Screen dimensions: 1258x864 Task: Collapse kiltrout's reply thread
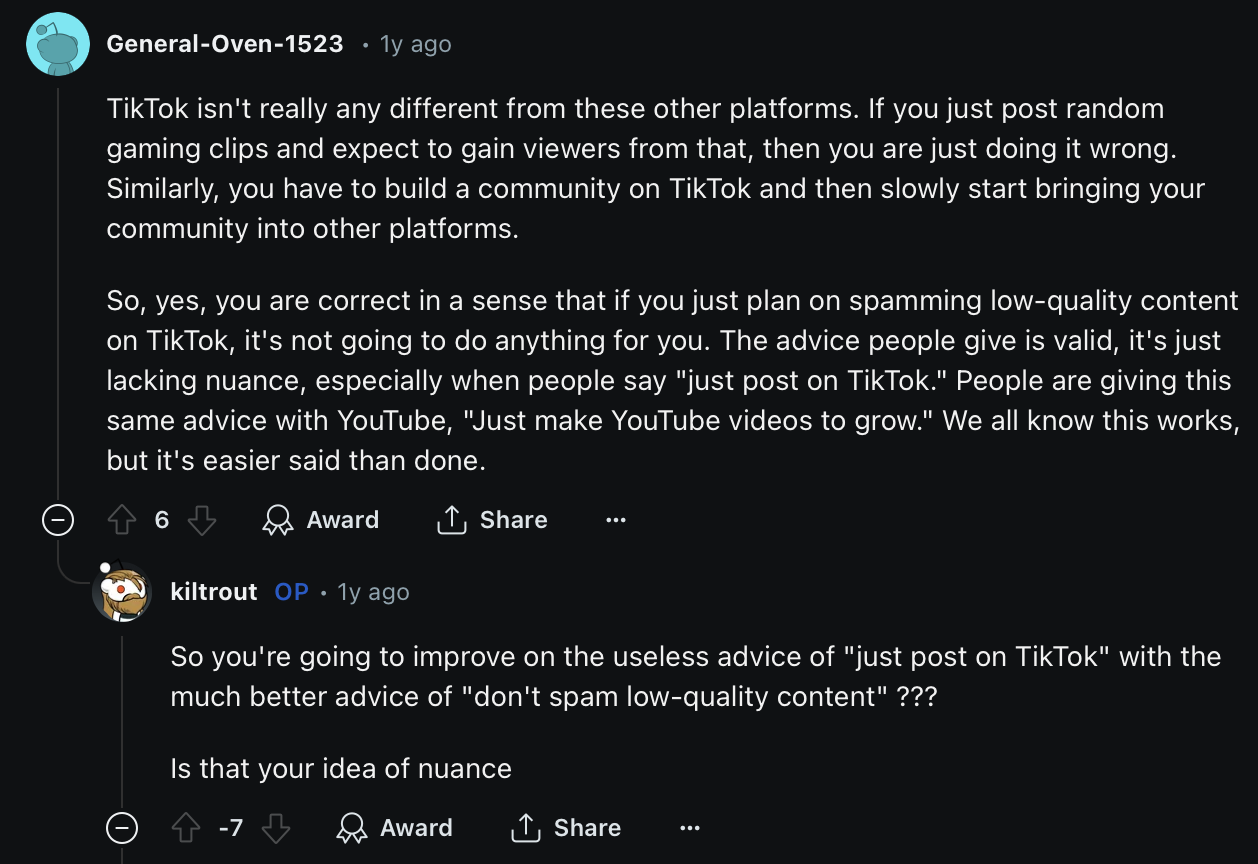(x=122, y=828)
